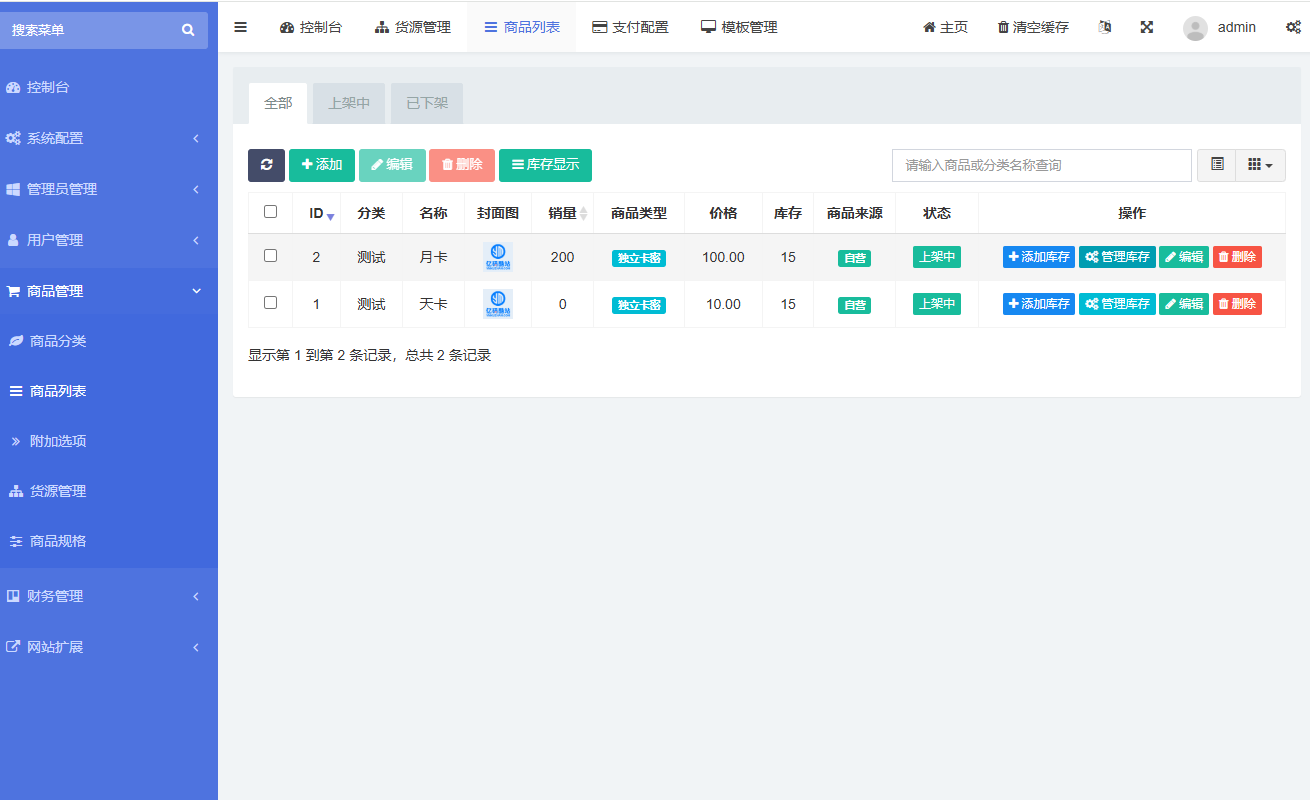Check the row checkbox for 月卡
This screenshot has width=1310, height=800.
270,256
